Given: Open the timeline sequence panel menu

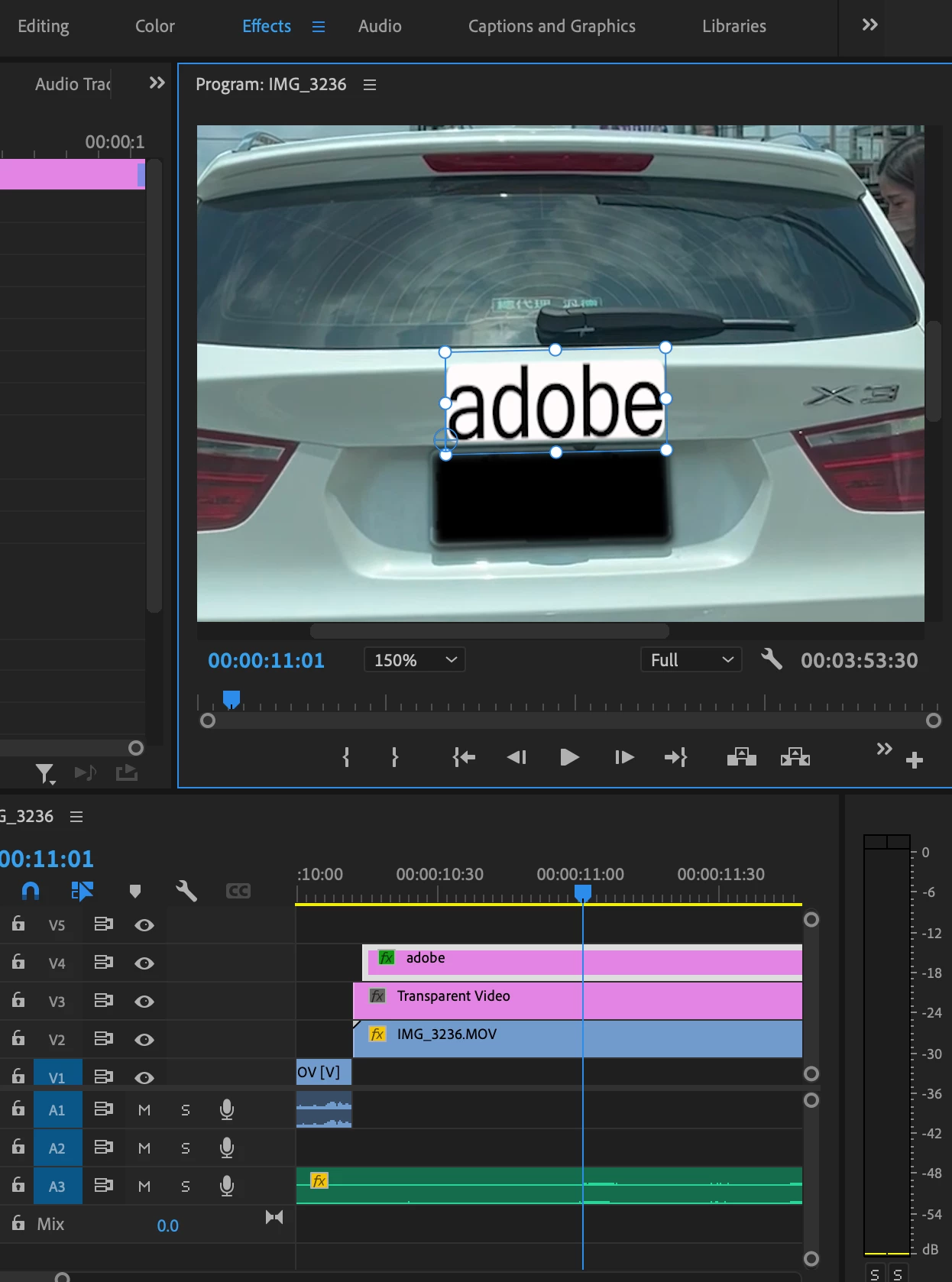Looking at the screenshot, I should pos(76,817).
